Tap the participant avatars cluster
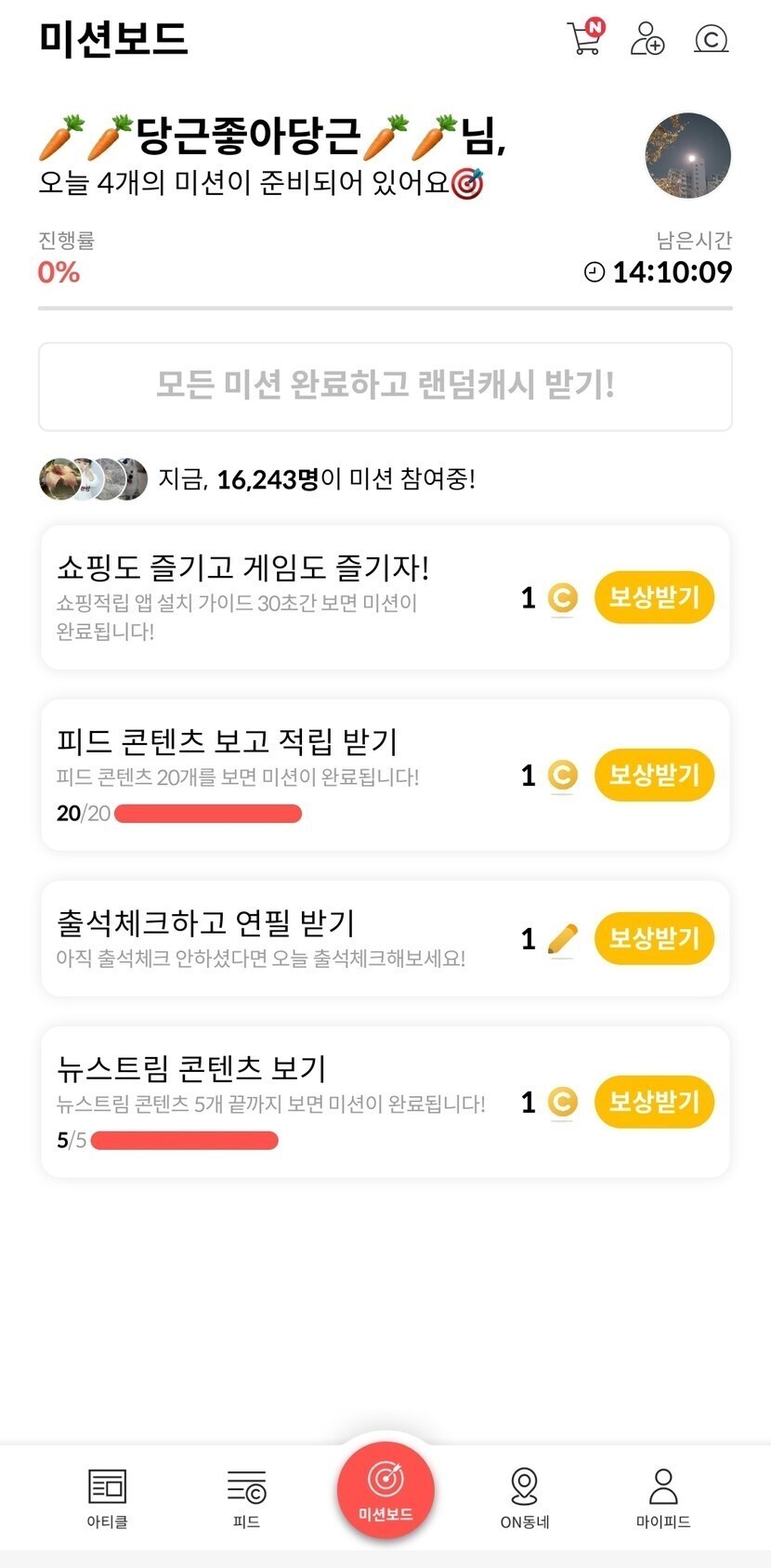The image size is (771, 1568). click(93, 479)
